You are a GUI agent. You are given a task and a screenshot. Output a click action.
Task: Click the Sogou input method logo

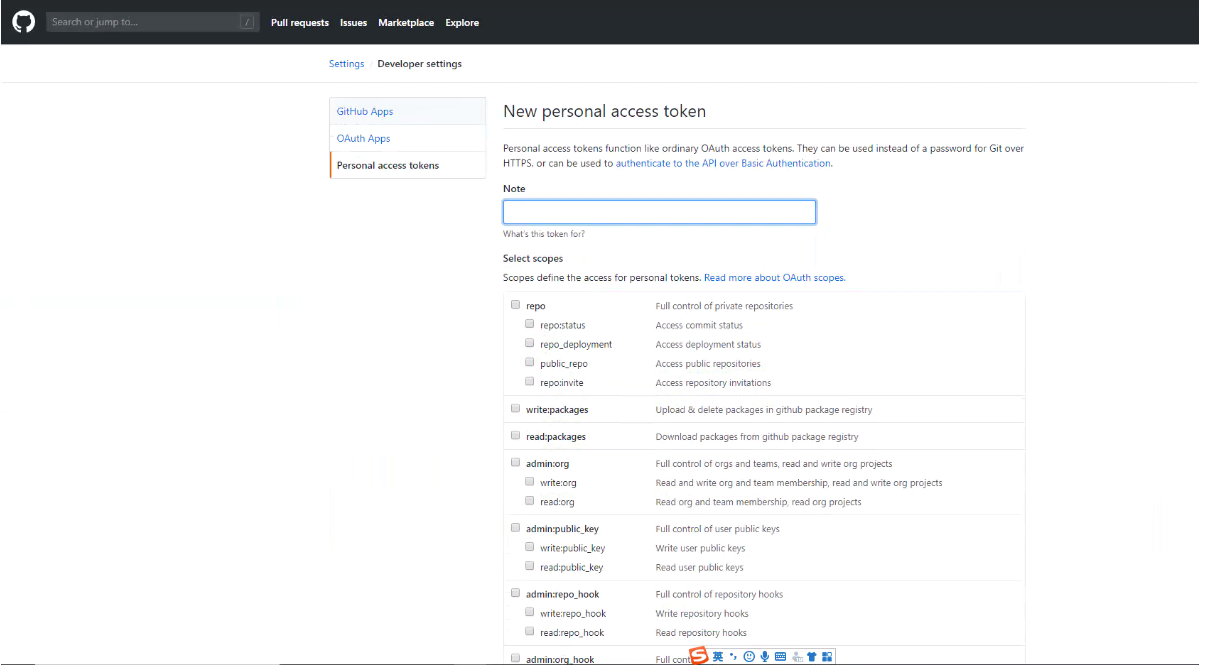700,656
